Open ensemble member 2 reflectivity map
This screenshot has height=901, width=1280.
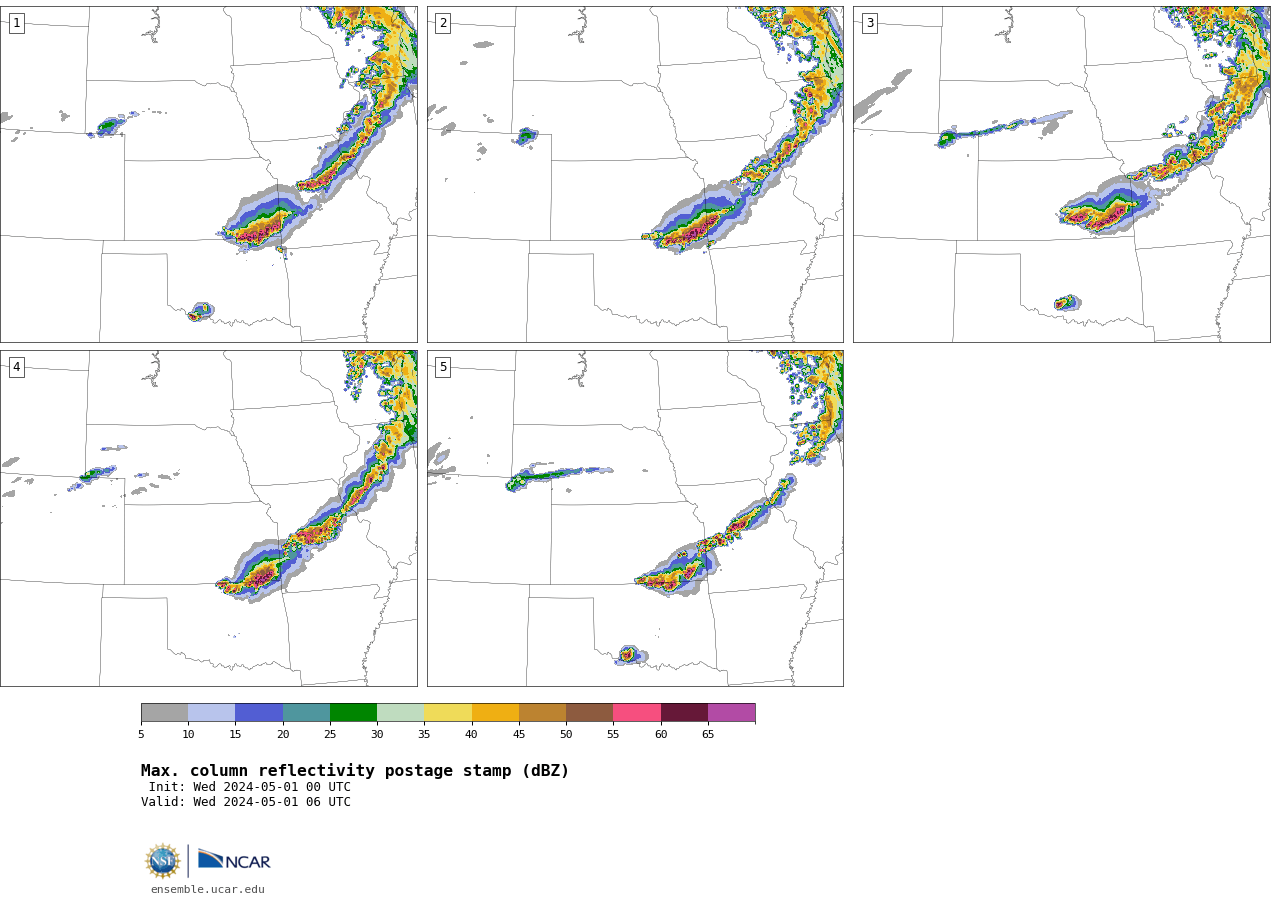635,174
